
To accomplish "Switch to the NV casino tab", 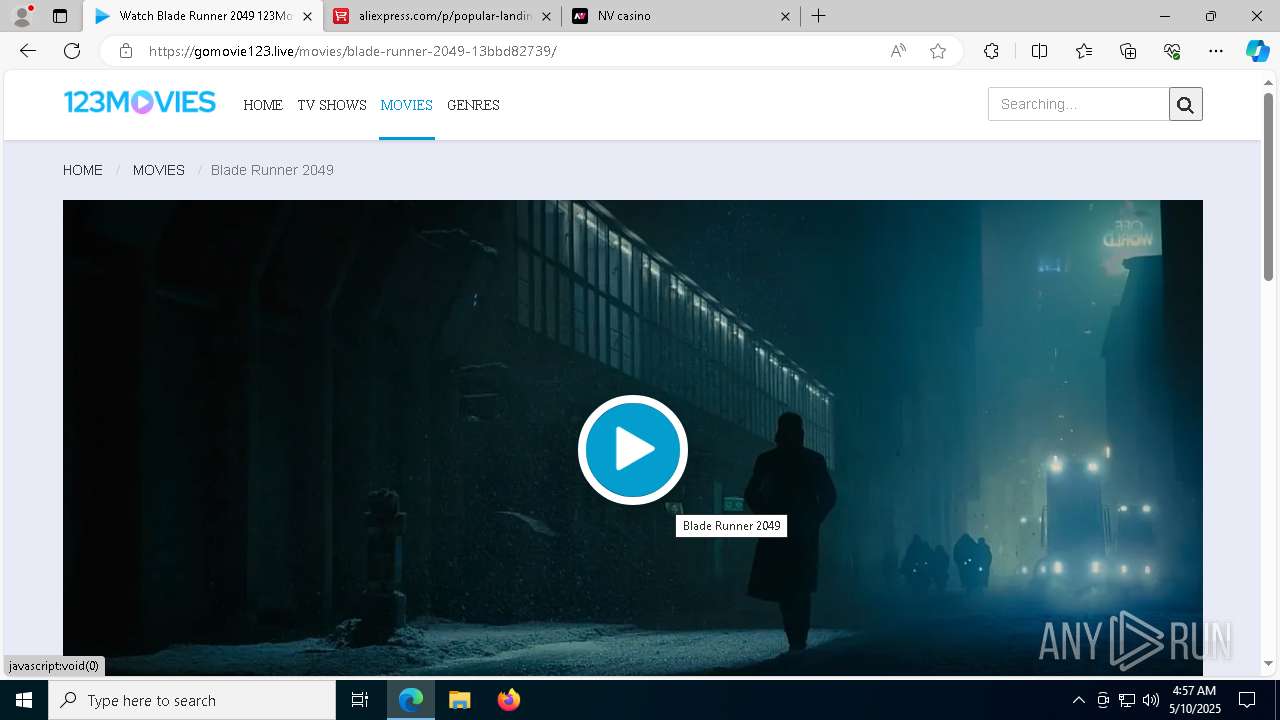I will 683,16.
